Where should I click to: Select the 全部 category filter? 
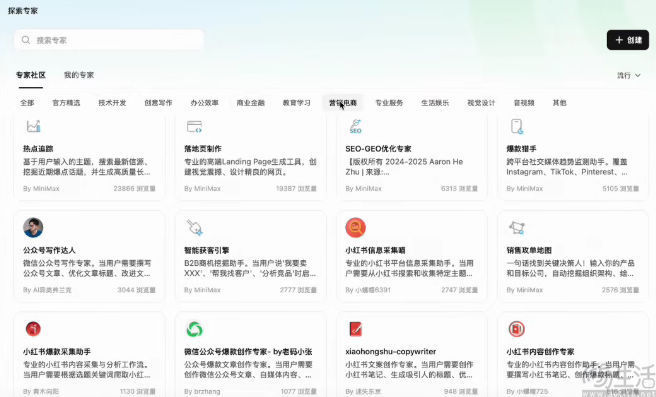[x=27, y=102]
